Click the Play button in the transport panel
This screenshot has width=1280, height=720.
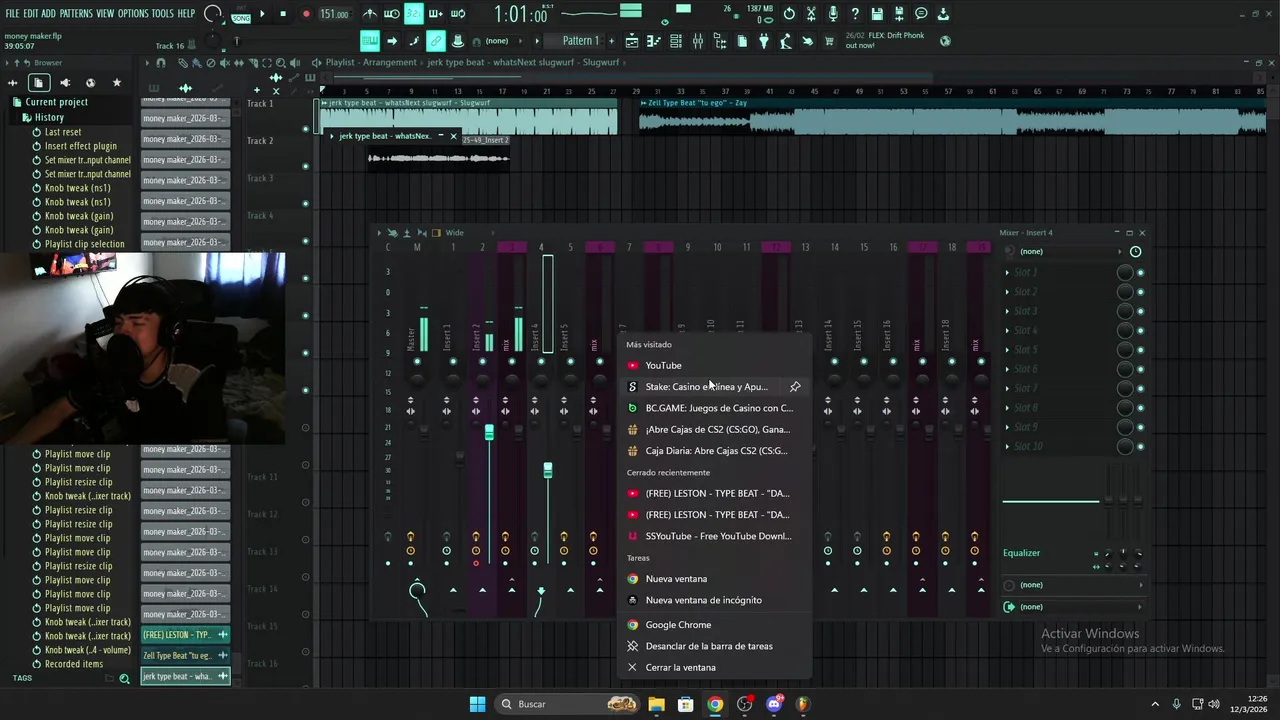point(262,14)
